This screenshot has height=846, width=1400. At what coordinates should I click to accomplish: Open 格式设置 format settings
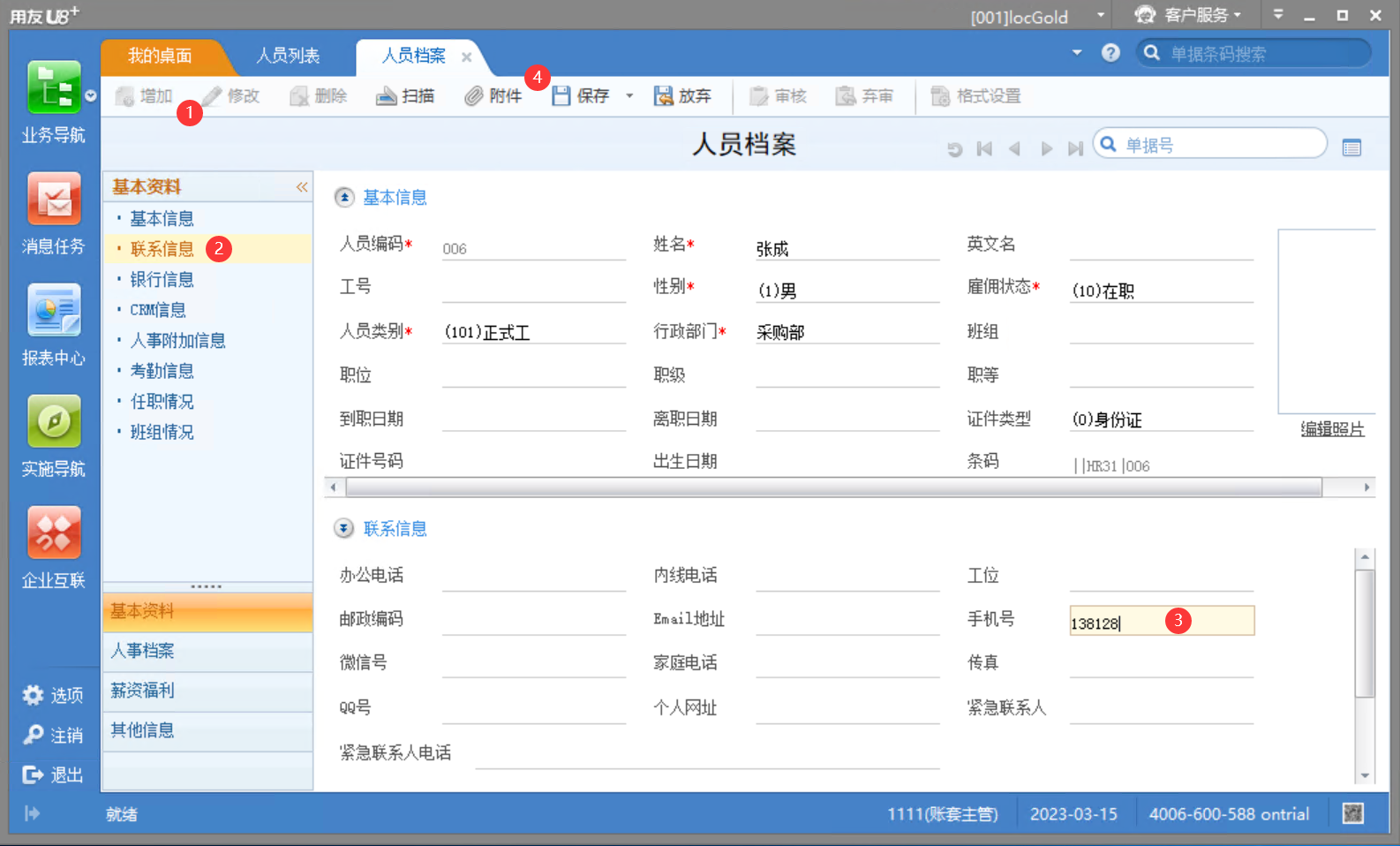tap(976, 96)
